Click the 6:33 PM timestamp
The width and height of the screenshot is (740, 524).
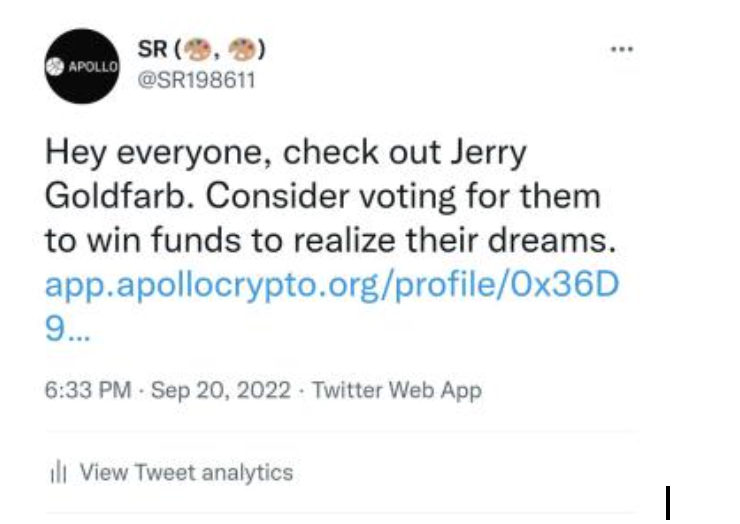(x=88, y=390)
